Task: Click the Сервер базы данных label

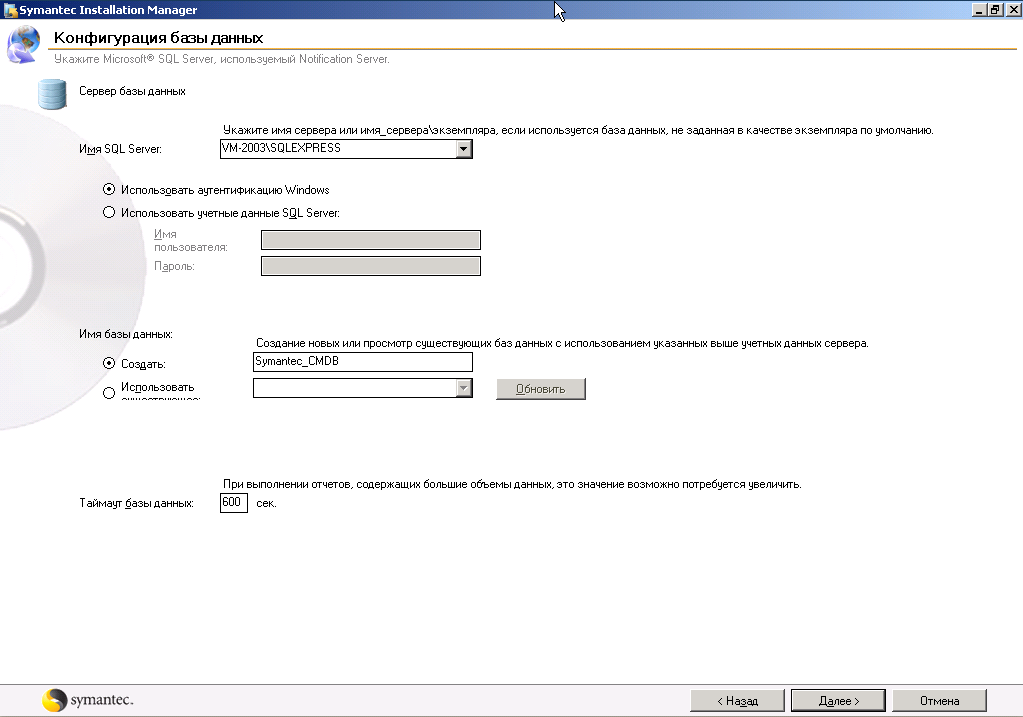Action: pos(132,91)
